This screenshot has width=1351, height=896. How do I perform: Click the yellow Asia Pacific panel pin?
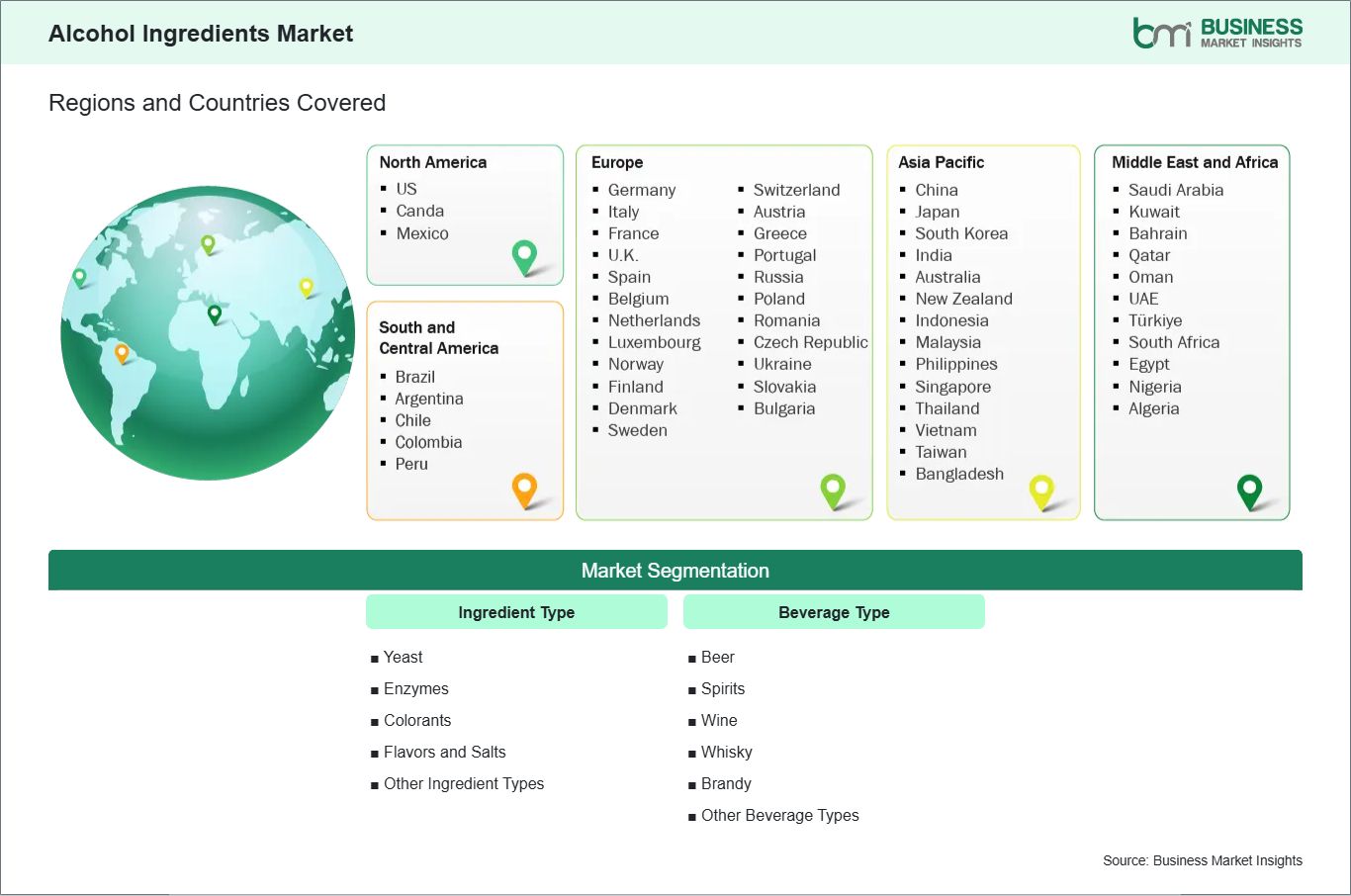point(1041,490)
